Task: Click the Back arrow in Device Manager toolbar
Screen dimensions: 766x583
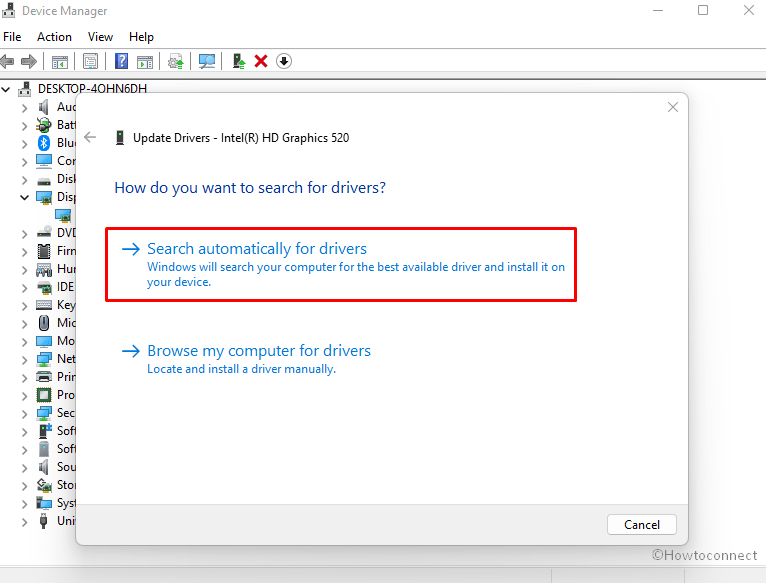Action: tap(7, 62)
